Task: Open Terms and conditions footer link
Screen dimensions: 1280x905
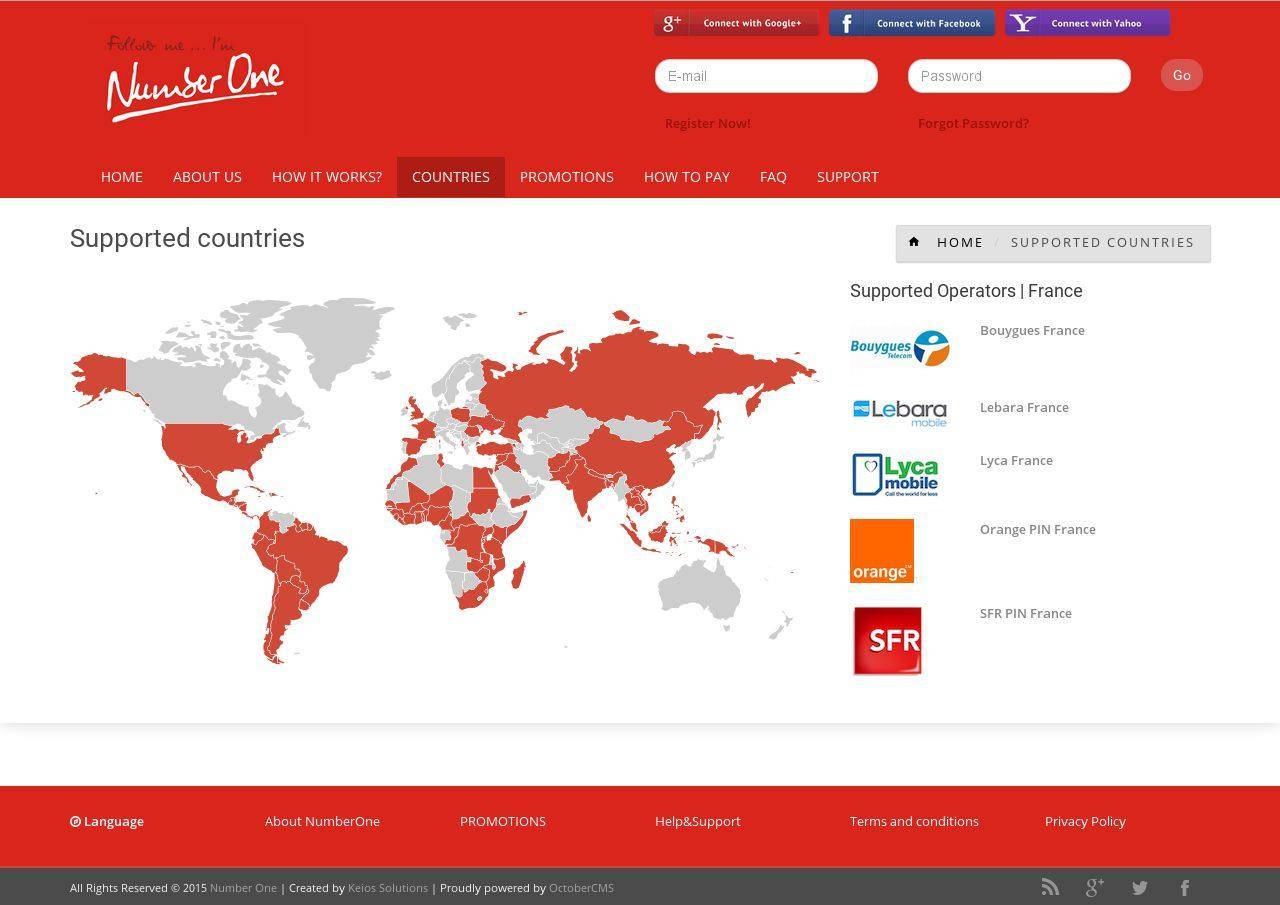Action: coord(914,821)
